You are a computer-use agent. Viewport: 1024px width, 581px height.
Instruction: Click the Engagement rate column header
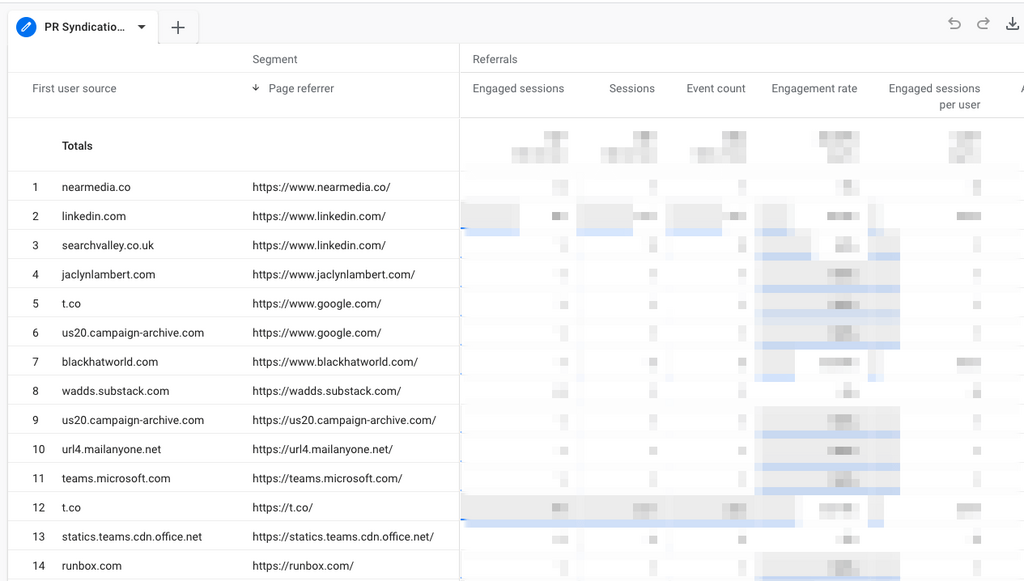(x=814, y=88)
